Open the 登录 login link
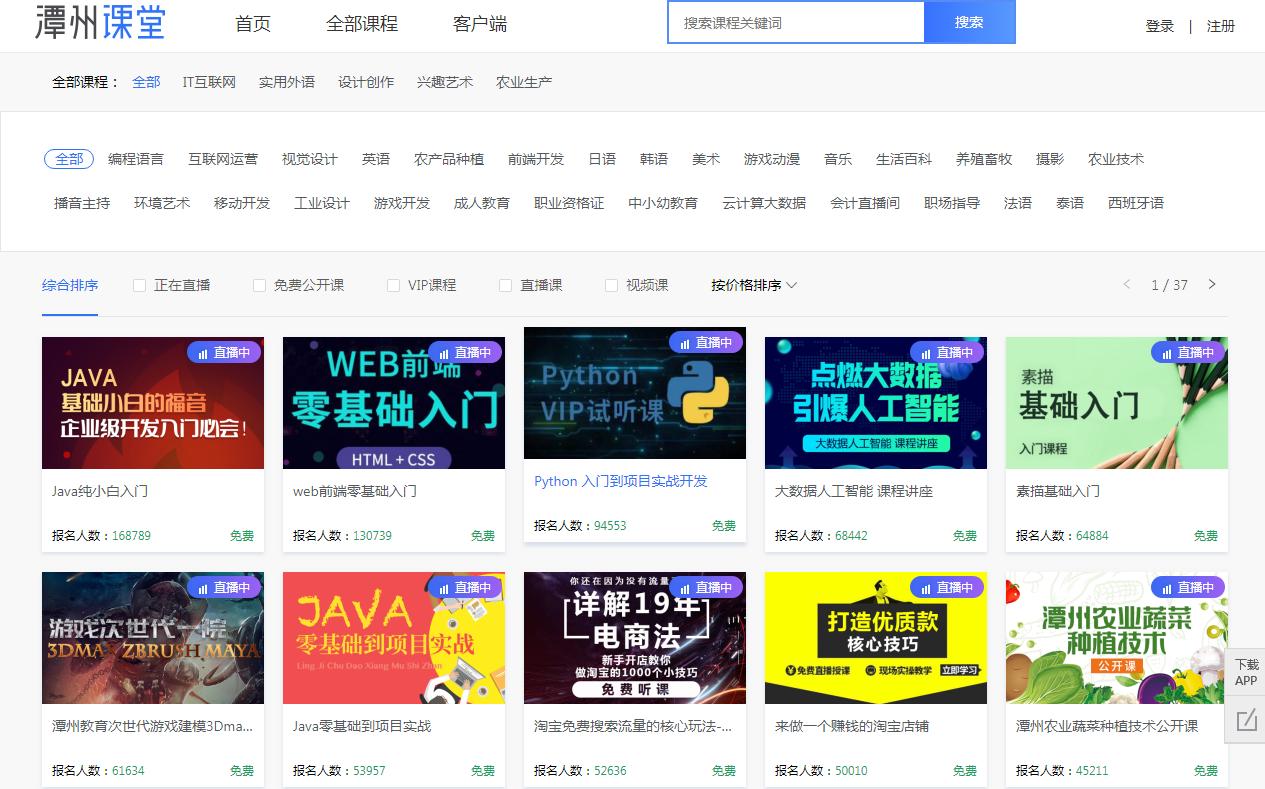Image resolution: width=1265 pixels, height=789 pixels. point(1160,25)
